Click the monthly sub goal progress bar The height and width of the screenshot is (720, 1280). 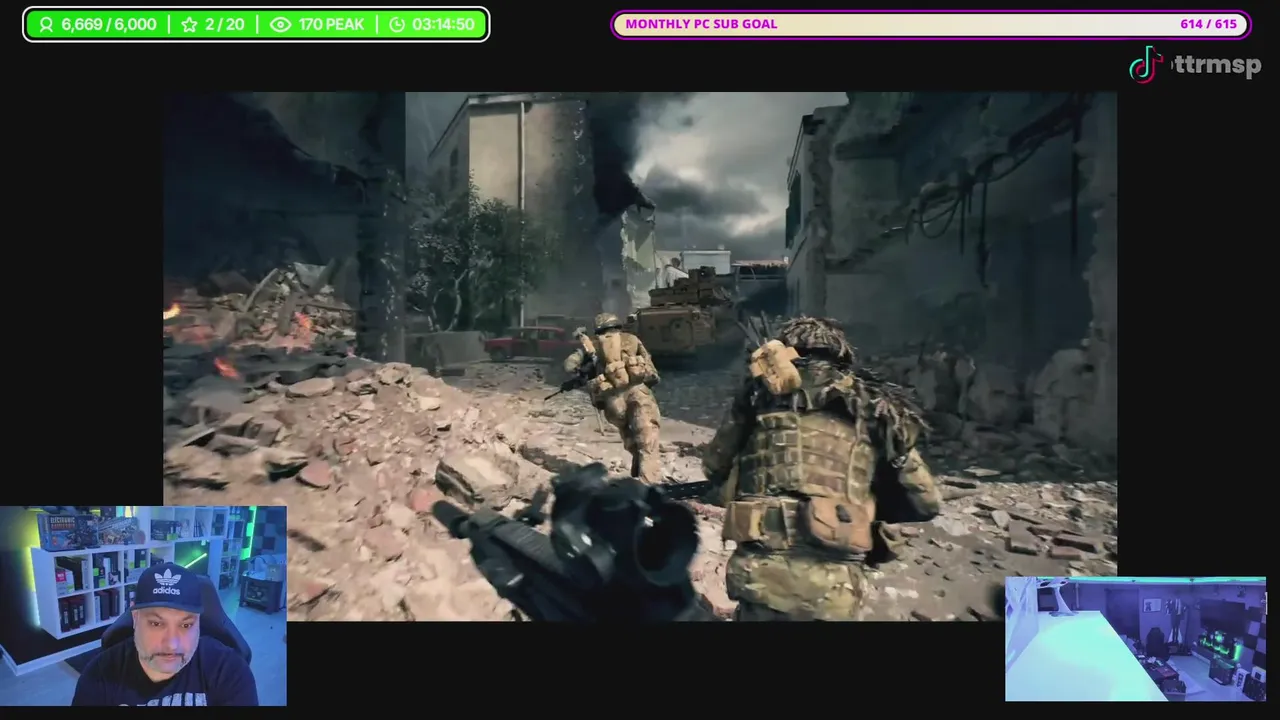coord(931,25)
